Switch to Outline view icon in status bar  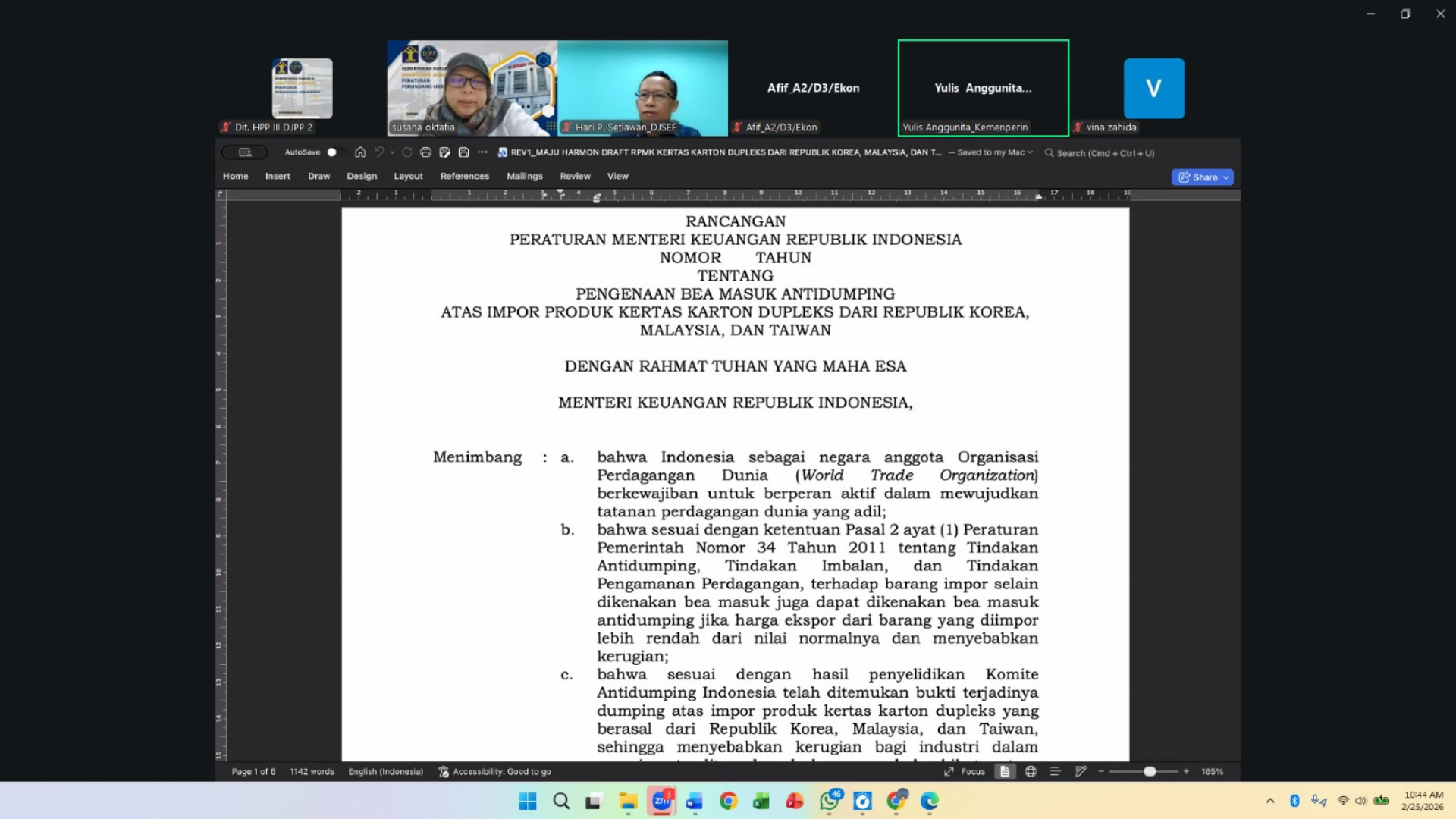[1055, 771]
